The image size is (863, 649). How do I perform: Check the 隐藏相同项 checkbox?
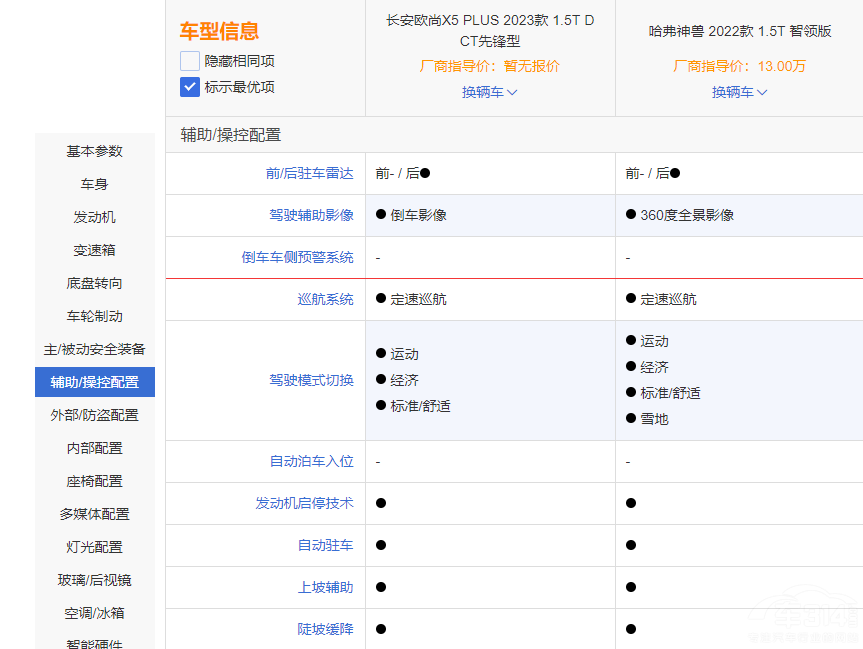[x=190, y=61]
